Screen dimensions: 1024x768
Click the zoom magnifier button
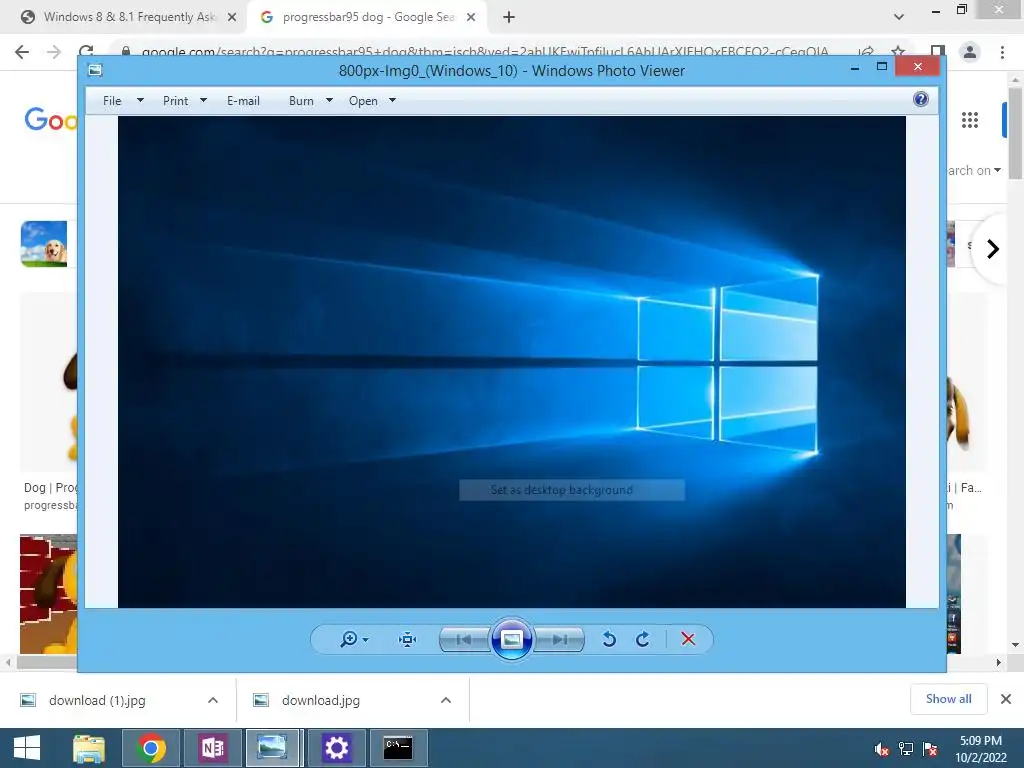point(349,639)
